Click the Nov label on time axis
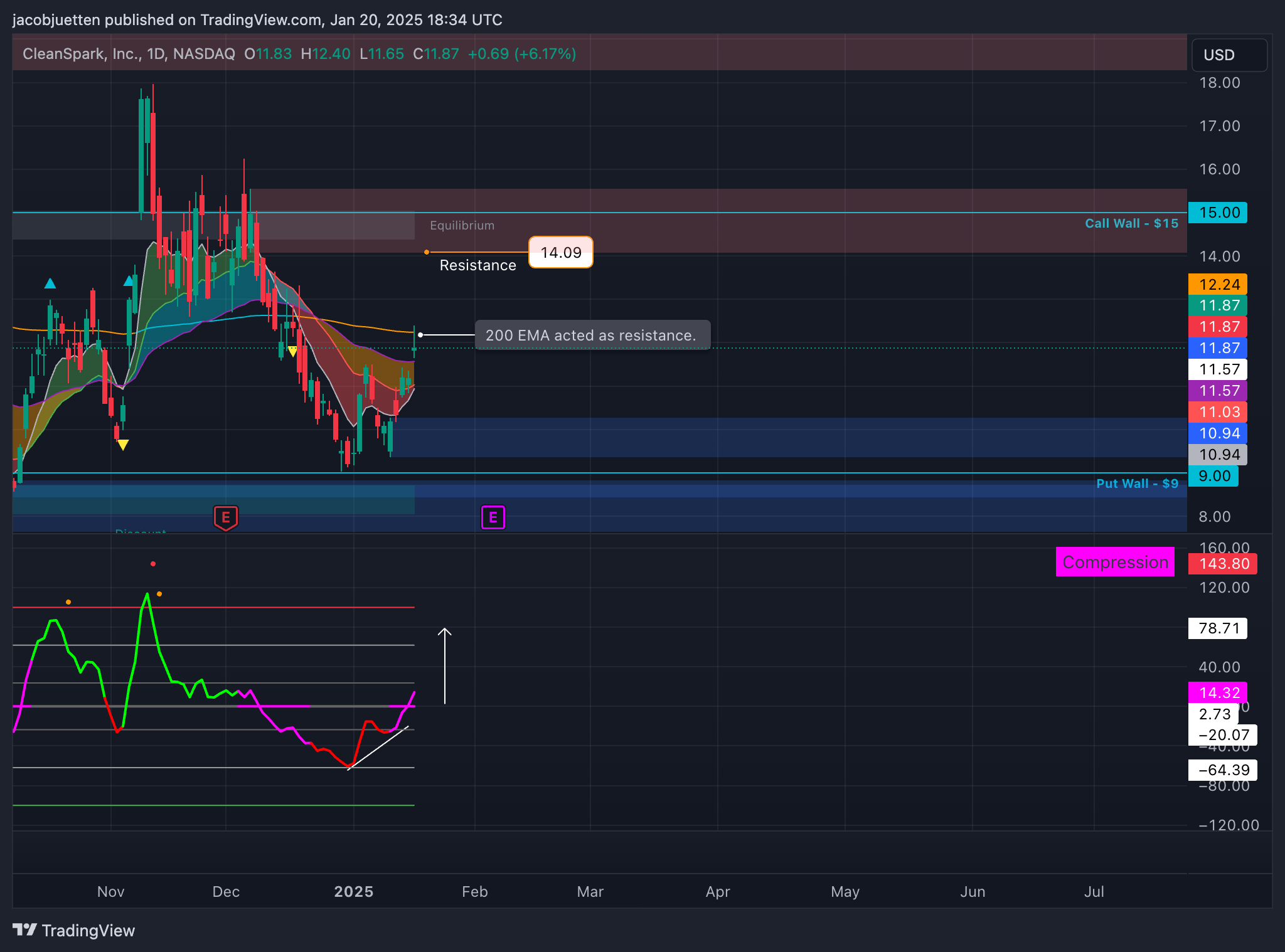 pyautogui.click(x=111, y=891)
